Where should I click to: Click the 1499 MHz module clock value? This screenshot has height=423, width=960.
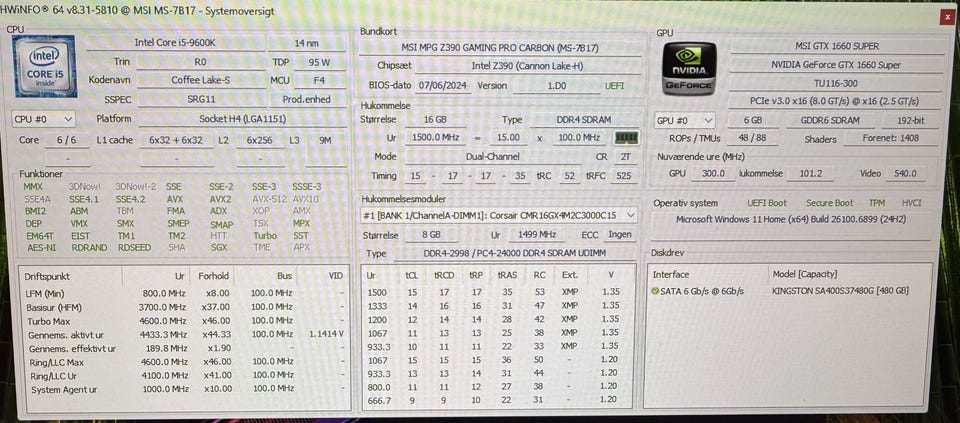[539, 234]
